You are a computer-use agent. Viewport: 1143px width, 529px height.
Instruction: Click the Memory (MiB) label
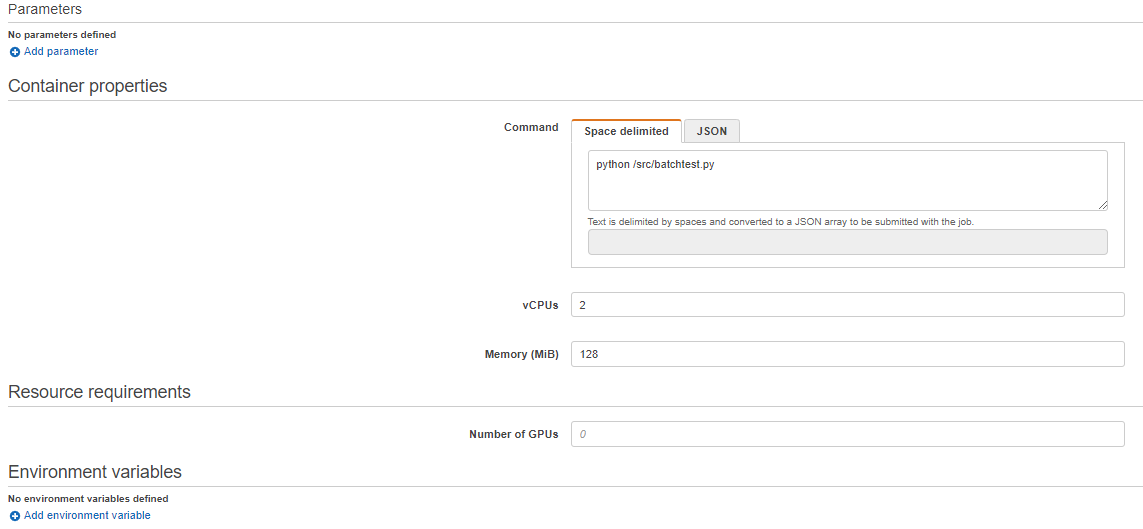(x=521, y=355)
